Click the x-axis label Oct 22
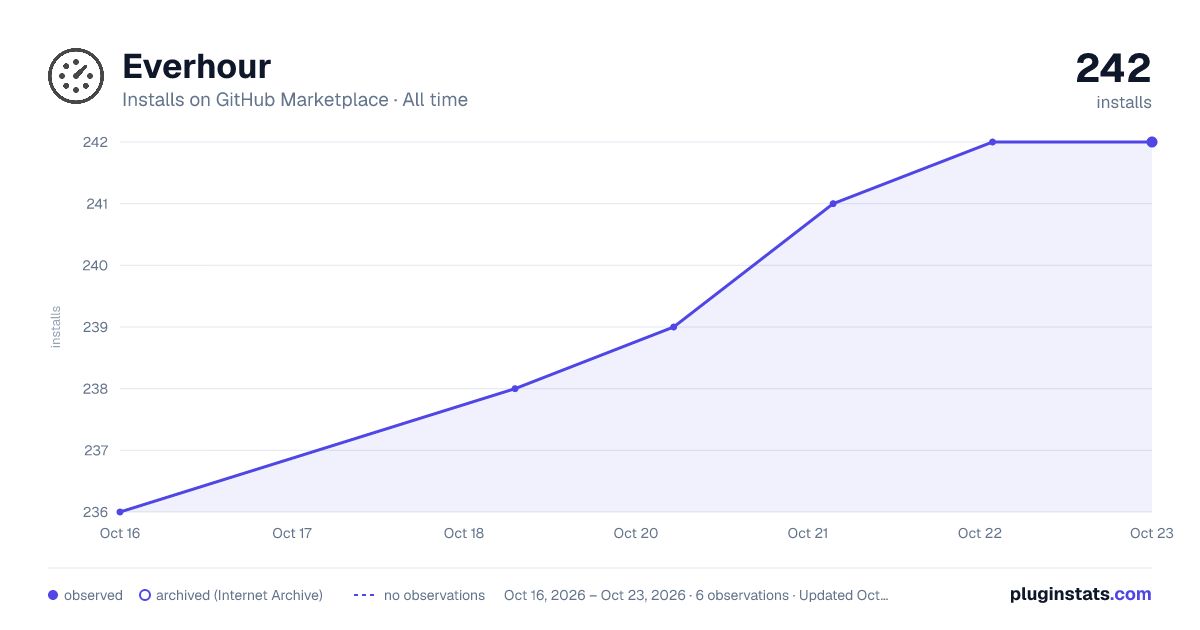 point(980,533)
